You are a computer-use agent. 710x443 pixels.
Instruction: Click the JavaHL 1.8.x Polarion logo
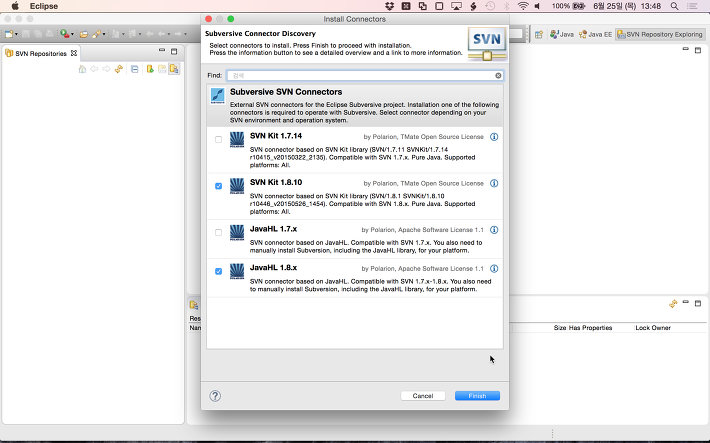pos(237,271)
